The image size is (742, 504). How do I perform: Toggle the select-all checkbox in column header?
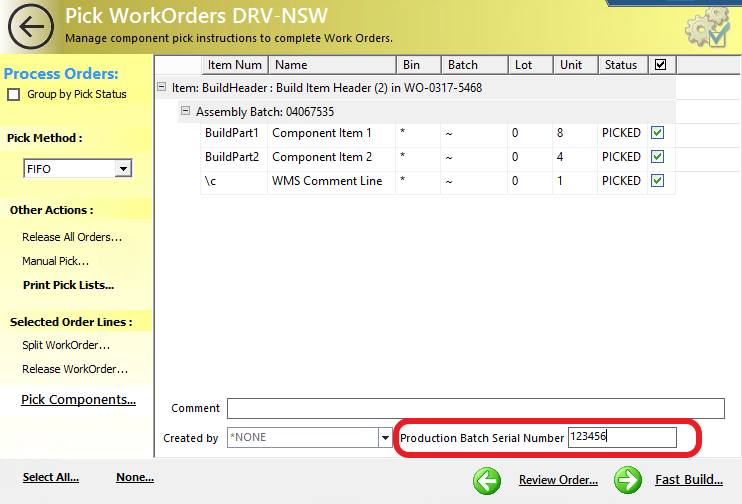661,65
